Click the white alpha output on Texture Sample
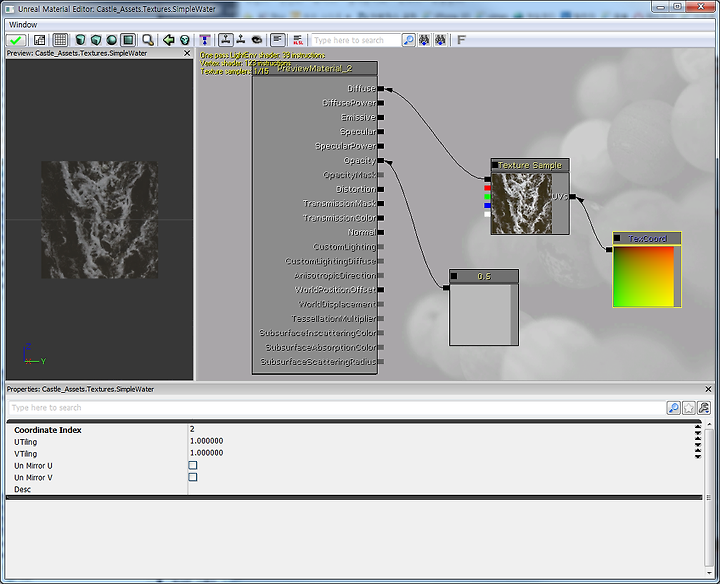Viewport: 720px width, 584px height. tap(487, 214)
